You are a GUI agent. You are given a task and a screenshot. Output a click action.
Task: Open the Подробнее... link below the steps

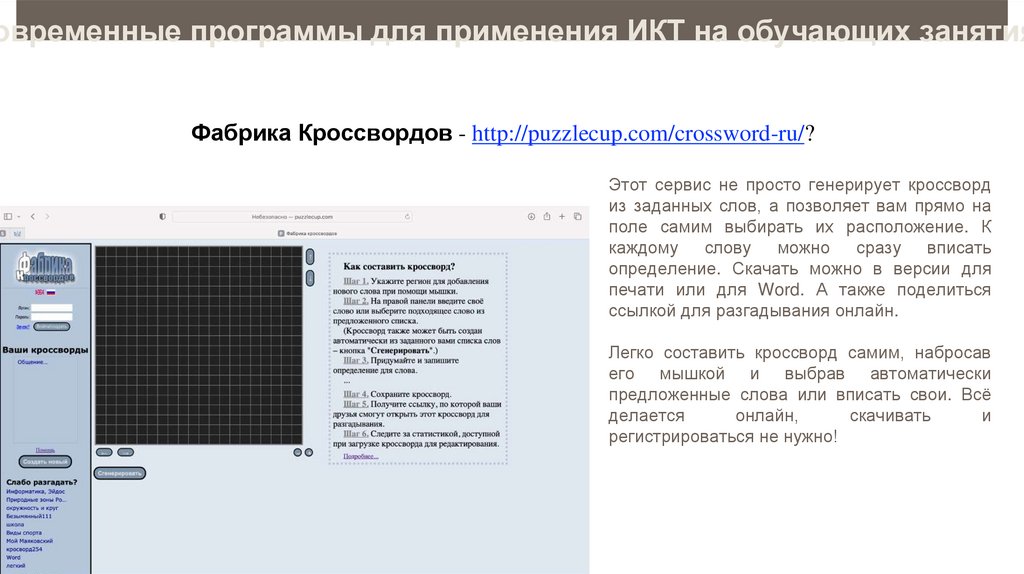coord(361,456)
